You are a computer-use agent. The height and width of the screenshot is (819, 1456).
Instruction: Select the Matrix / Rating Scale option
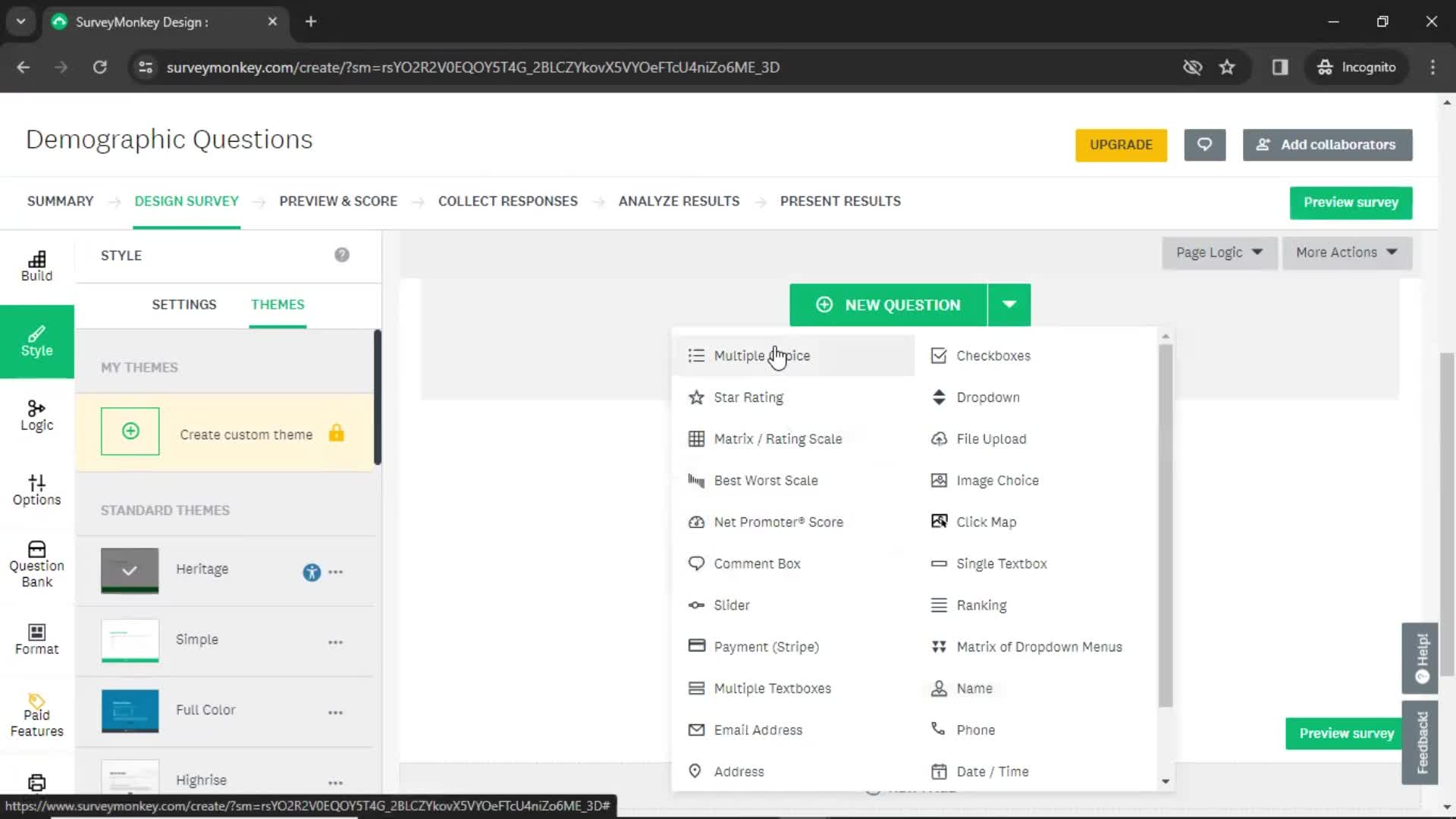click(778, 438)
